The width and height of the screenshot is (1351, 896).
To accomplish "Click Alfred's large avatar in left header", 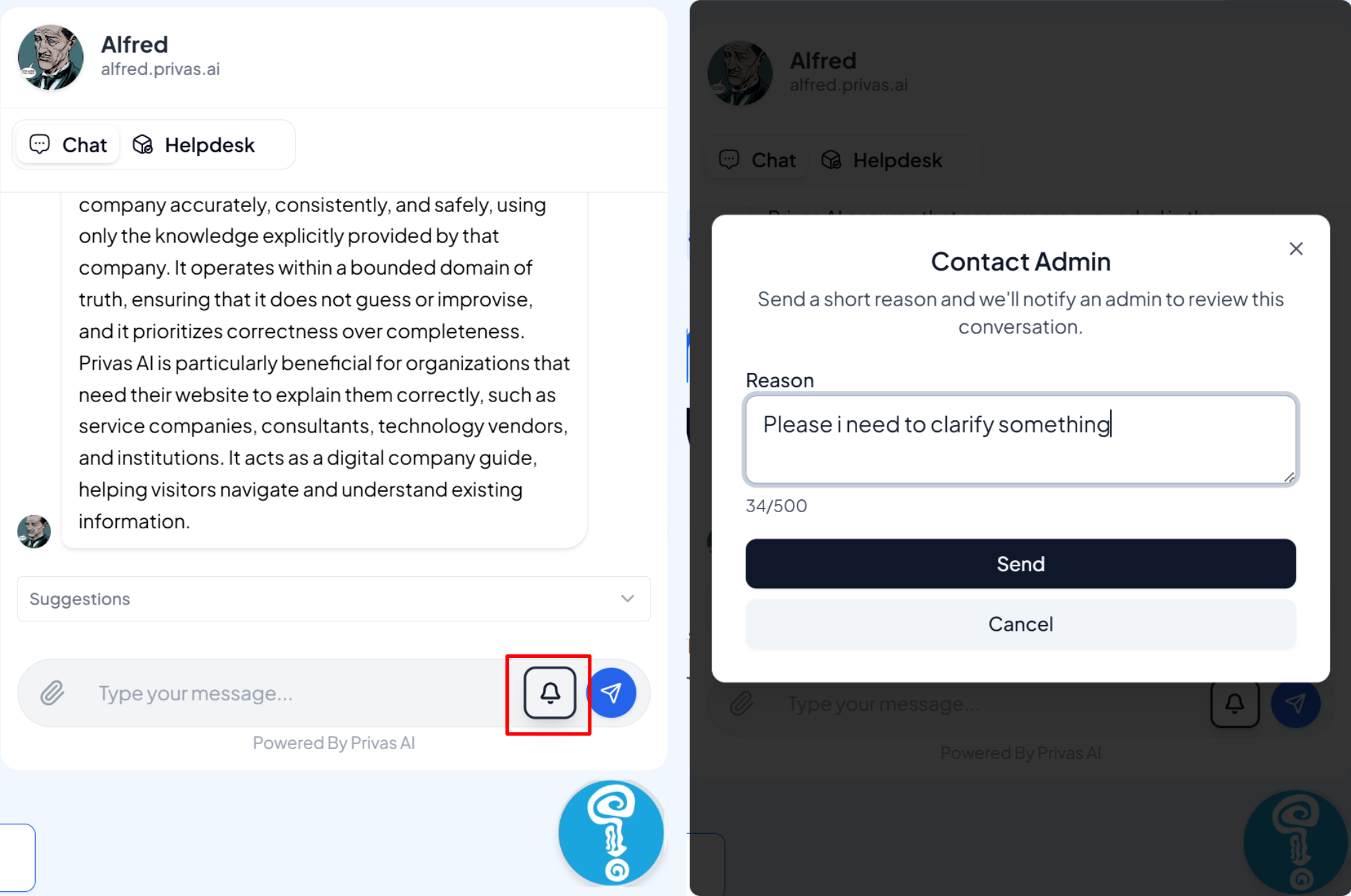I will pyautogui.click(x=51, y=57).
